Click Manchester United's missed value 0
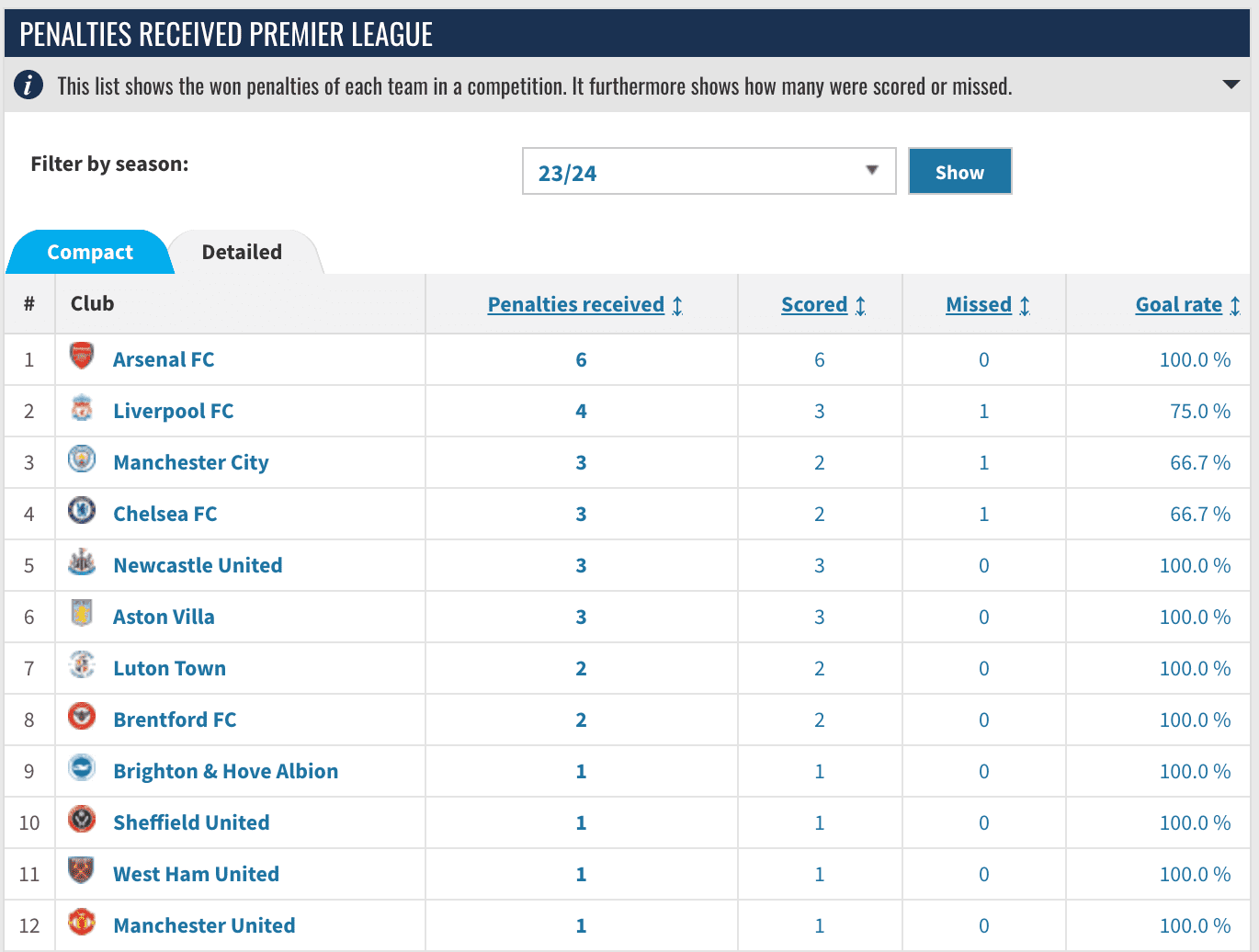Image resolution: width=1259 pixels, height=952 pixels. click(984, 925)
